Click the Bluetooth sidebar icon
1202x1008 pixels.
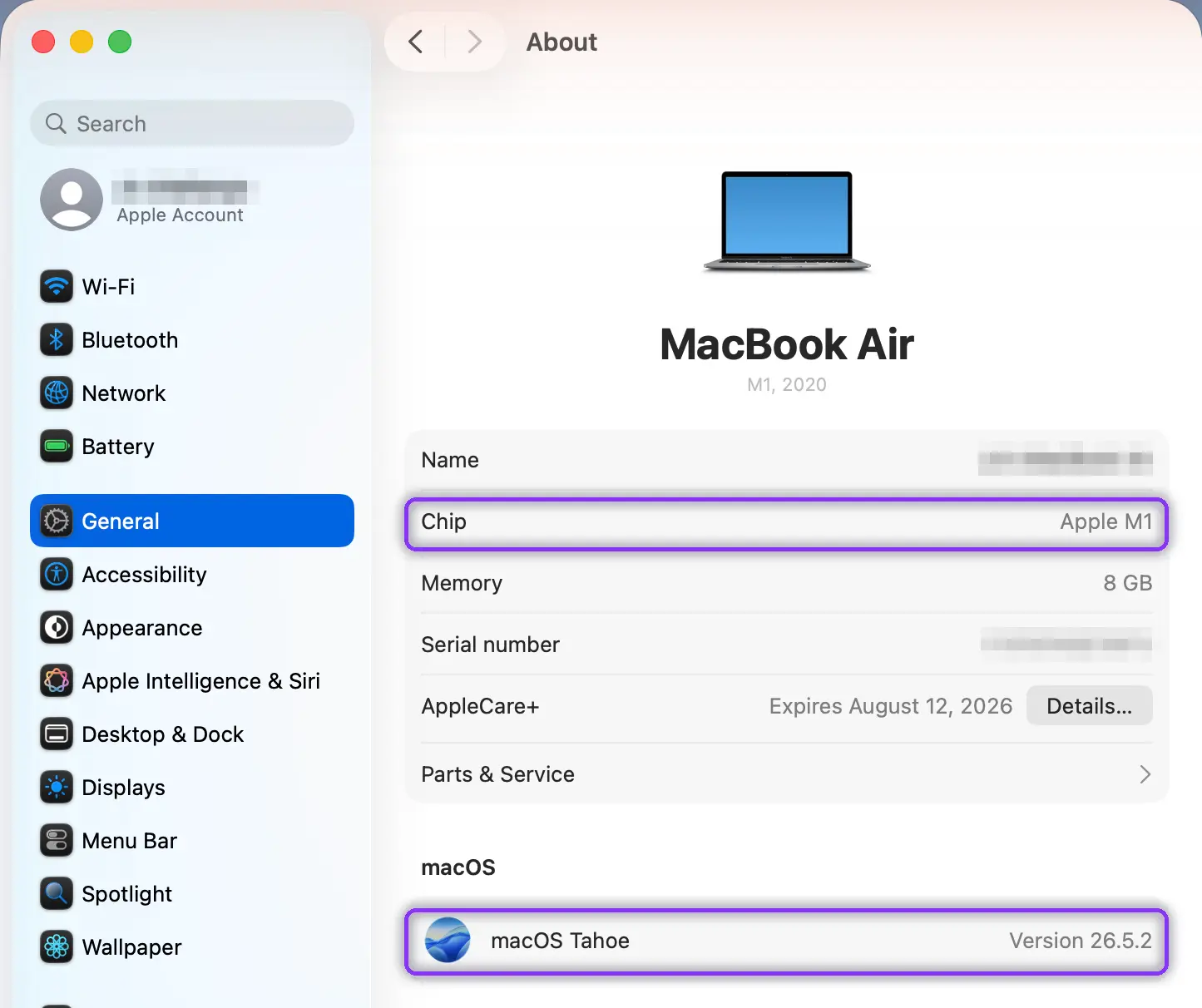click(57, 340)
